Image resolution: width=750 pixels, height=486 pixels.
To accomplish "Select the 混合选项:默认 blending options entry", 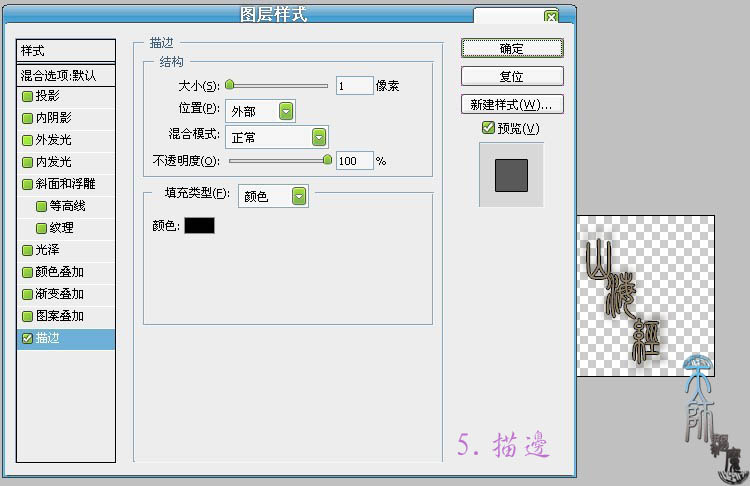I will click(x=66, y=76).
